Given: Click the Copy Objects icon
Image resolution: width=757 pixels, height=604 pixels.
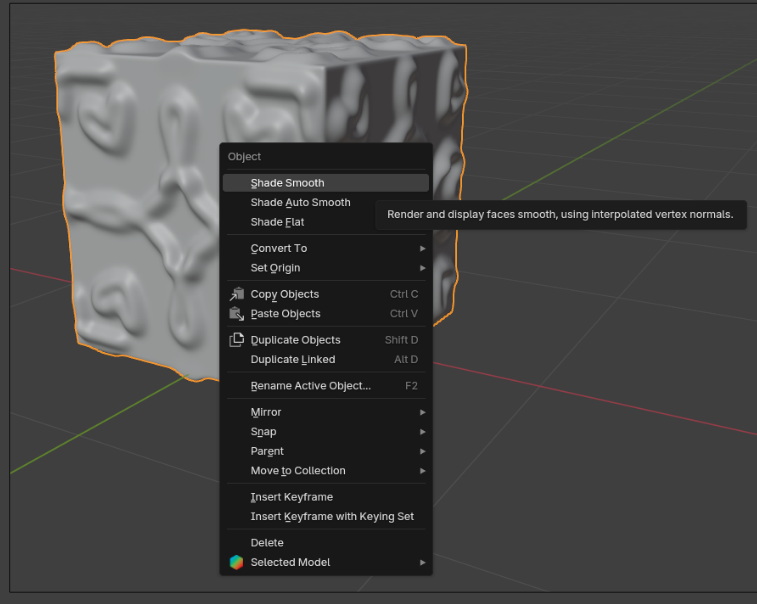Looking at the screenshot, I should tap(236, 294).
